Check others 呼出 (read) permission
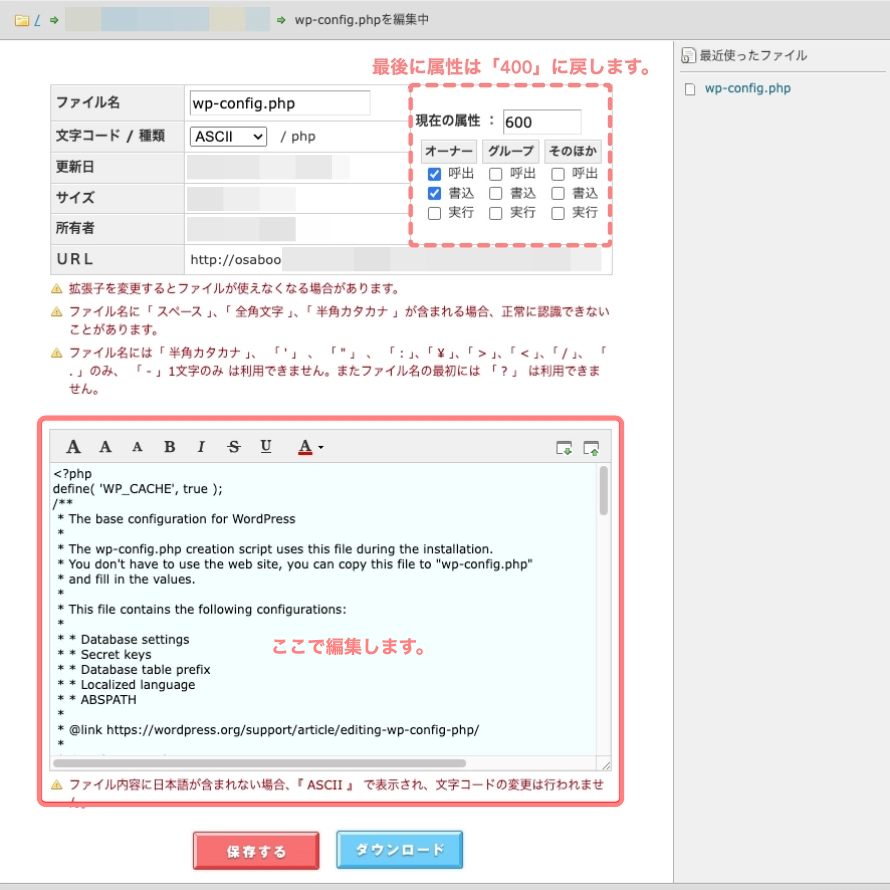 coord(558,174)
